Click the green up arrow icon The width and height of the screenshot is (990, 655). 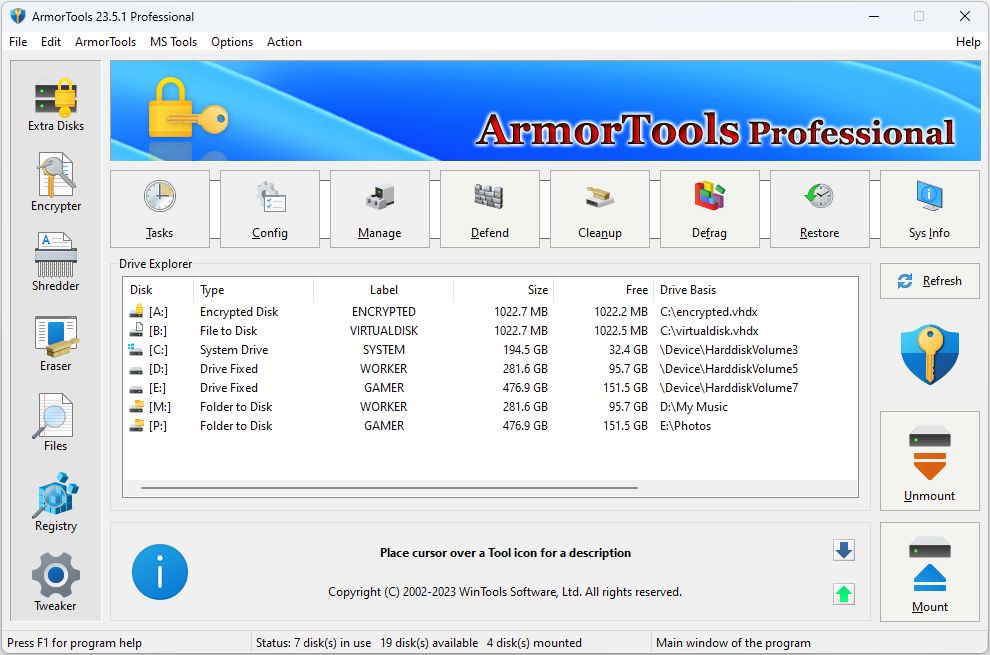coord(844,594)
